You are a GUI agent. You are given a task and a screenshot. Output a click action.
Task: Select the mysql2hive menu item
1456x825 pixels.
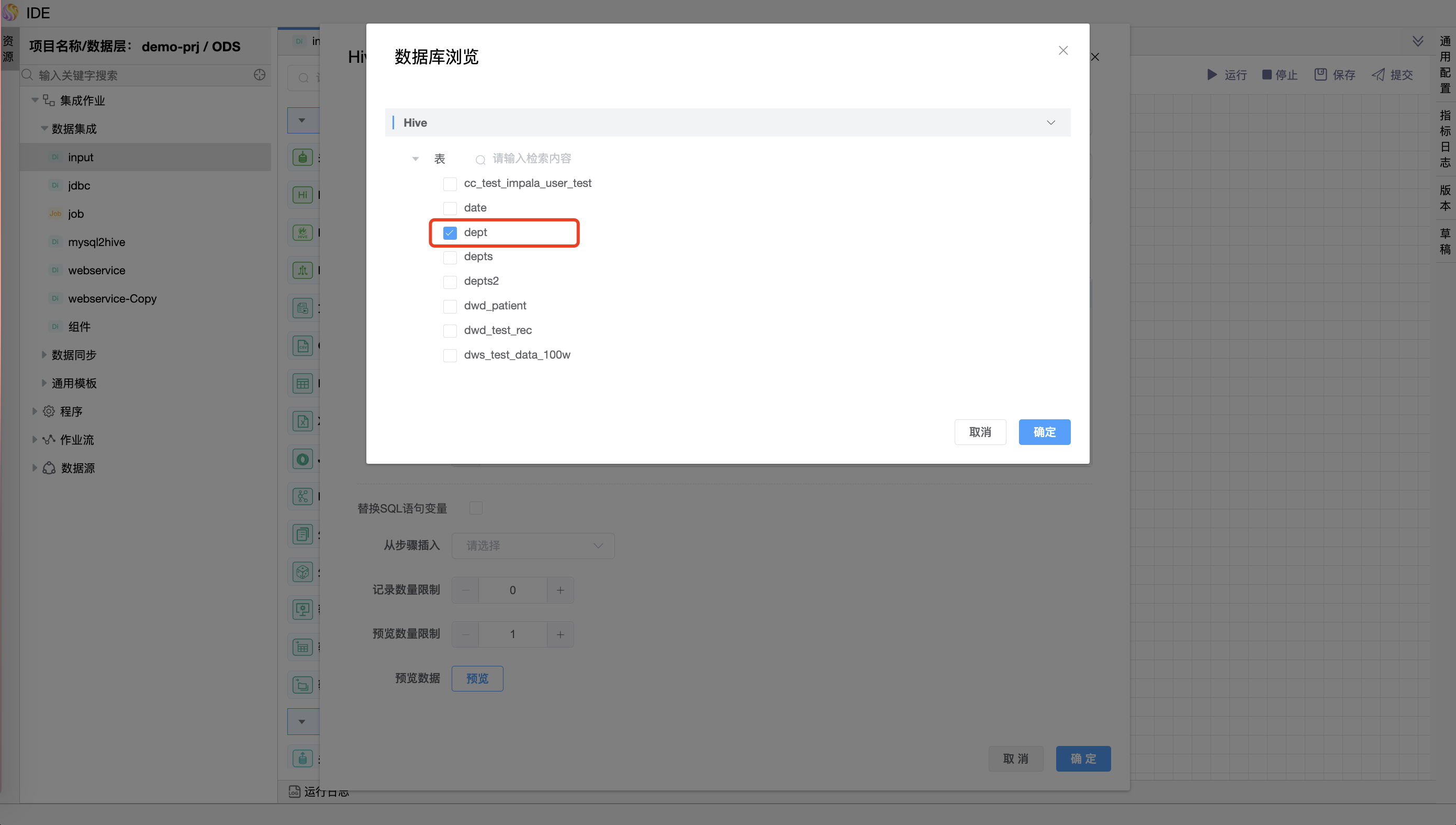click(96, 241)
